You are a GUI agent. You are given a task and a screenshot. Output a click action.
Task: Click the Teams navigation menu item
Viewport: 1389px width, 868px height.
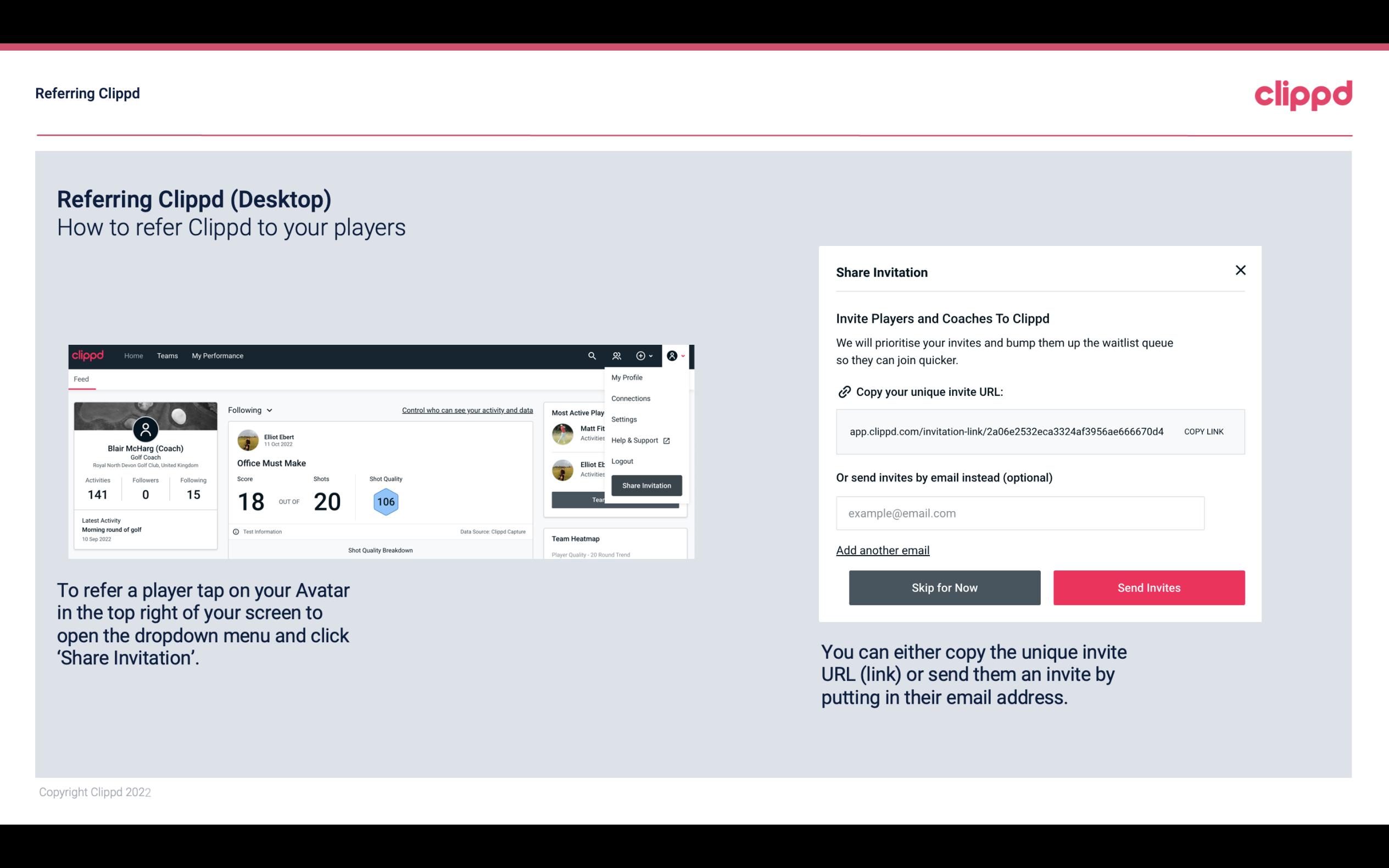[165, 355]
